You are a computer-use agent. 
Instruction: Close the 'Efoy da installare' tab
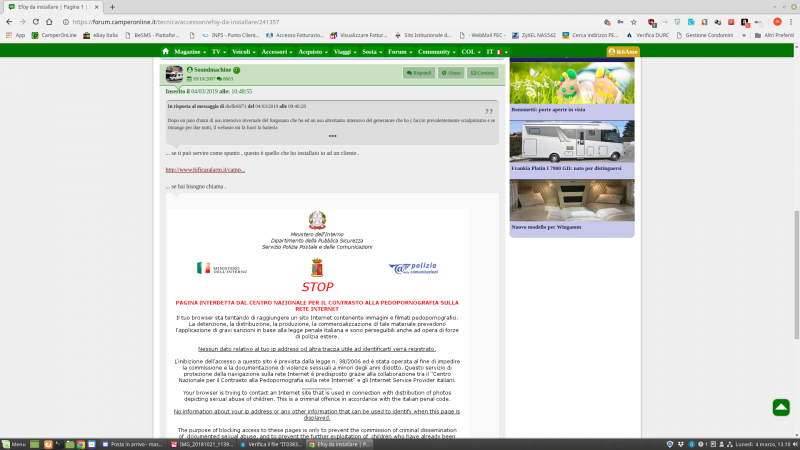tap(96, 7)
